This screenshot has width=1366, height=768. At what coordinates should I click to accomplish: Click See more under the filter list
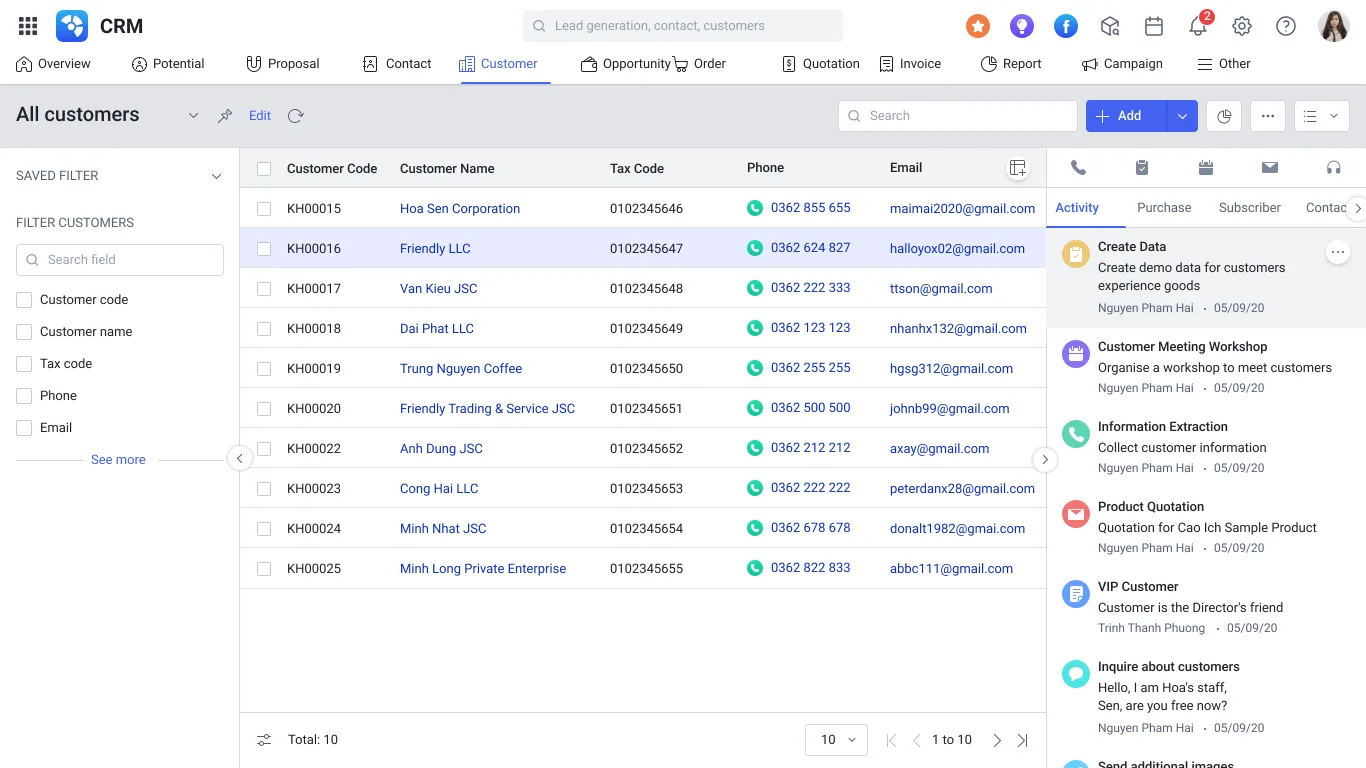coord(118,459)
